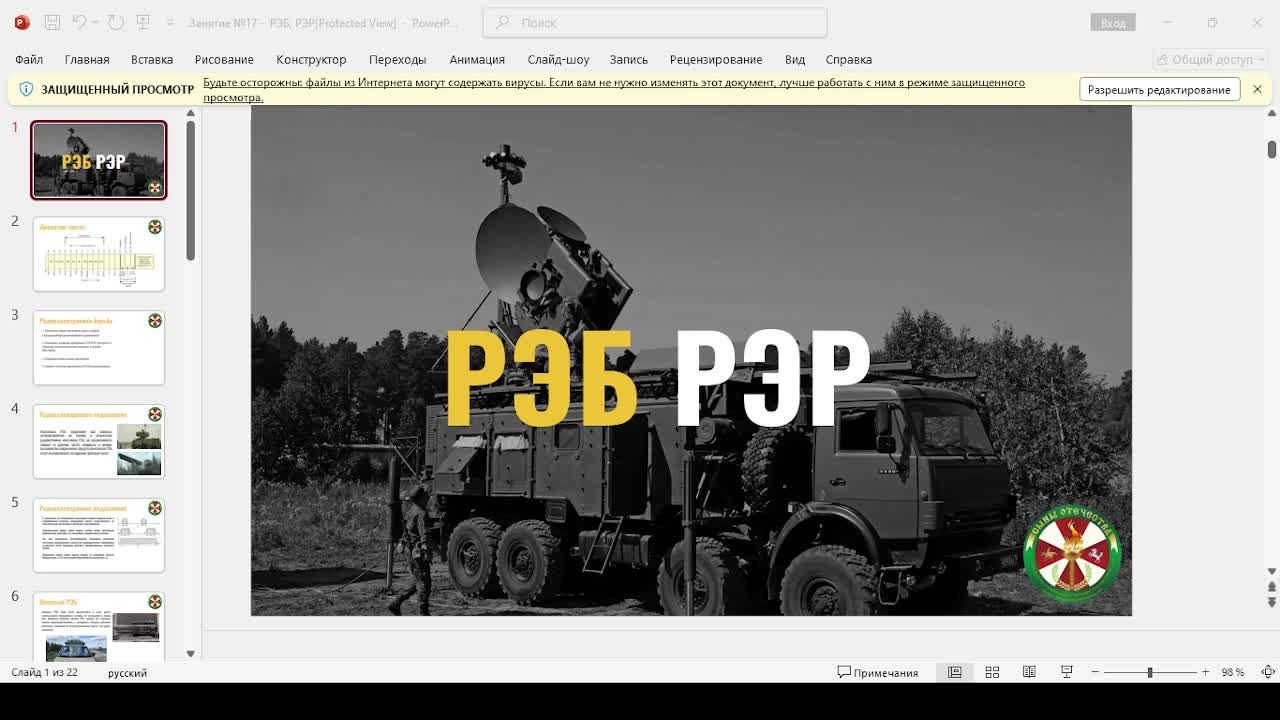Image resolution: width=1280 pixels, height=720 pixels.
Task: Go to next slide using double-arrow down
Action: coord(1272,602)
